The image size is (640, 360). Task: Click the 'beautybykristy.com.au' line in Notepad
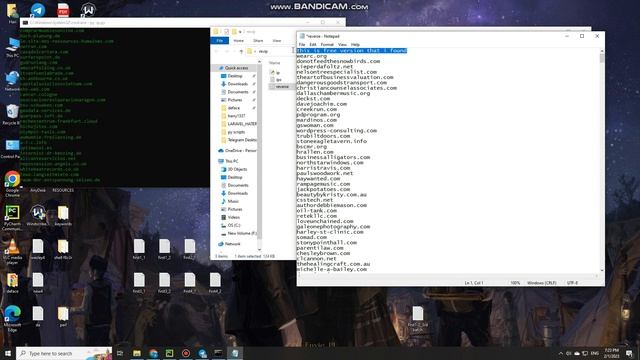tap(331, 195)
